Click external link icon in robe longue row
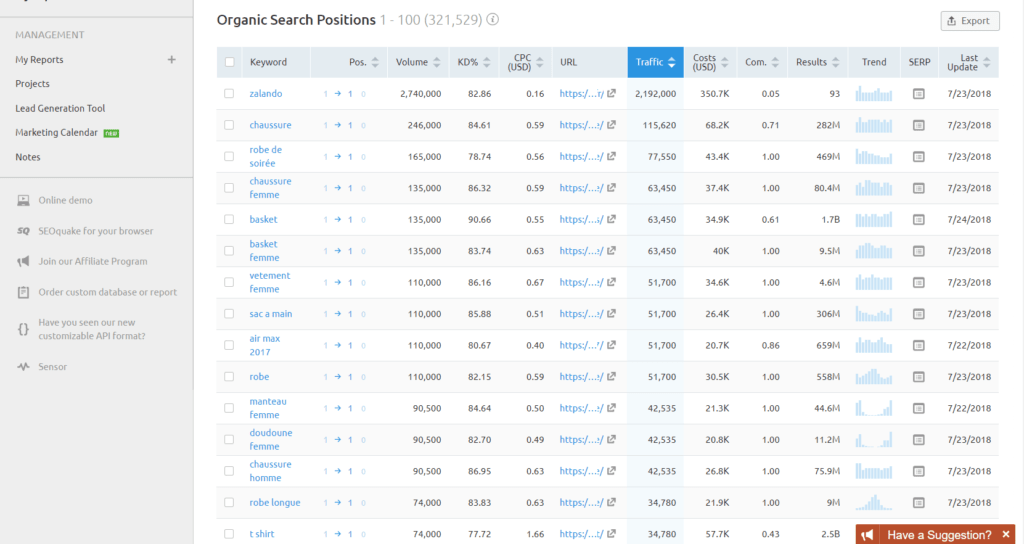 (x=611, y=503)
